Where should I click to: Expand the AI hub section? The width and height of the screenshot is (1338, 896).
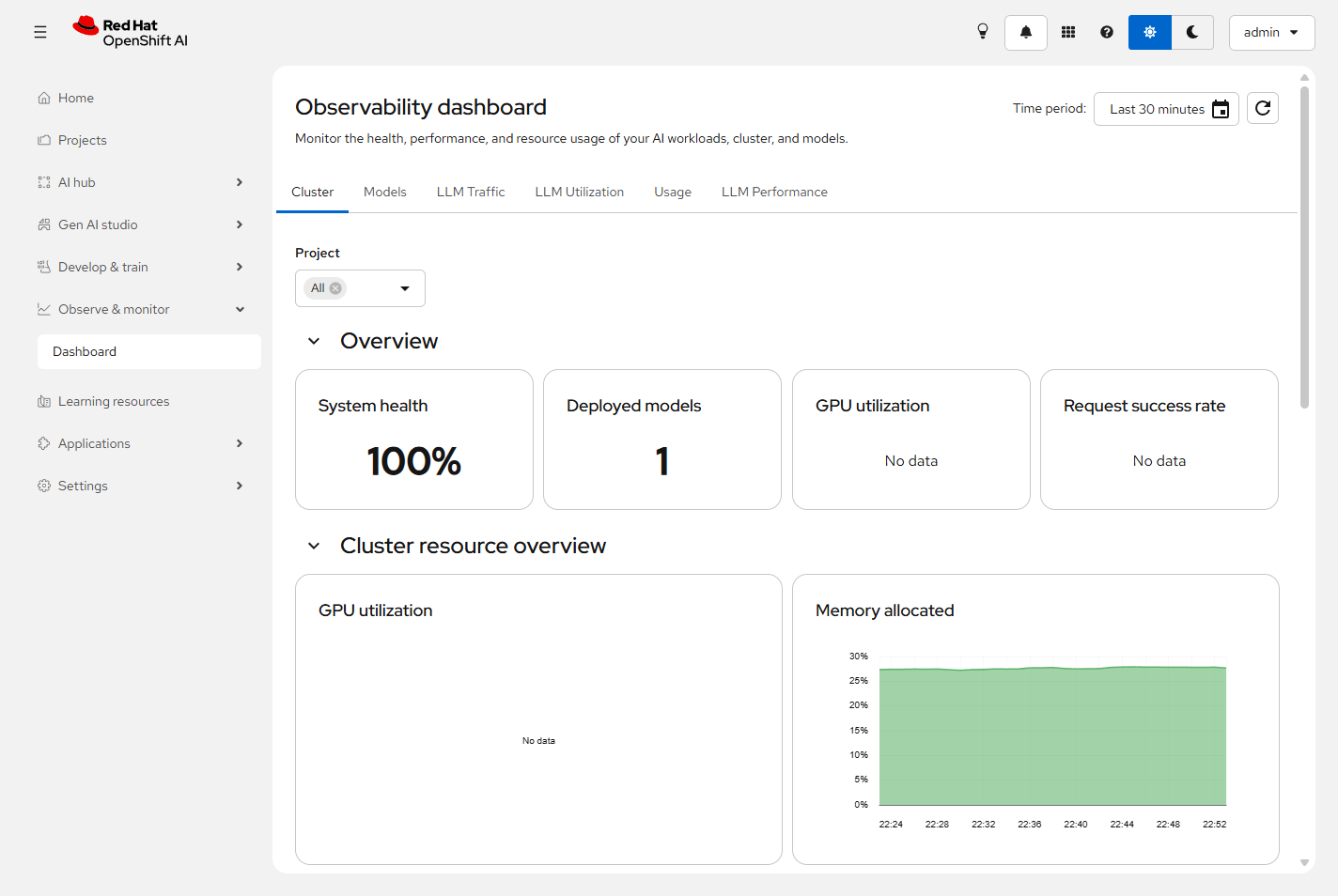149,182
